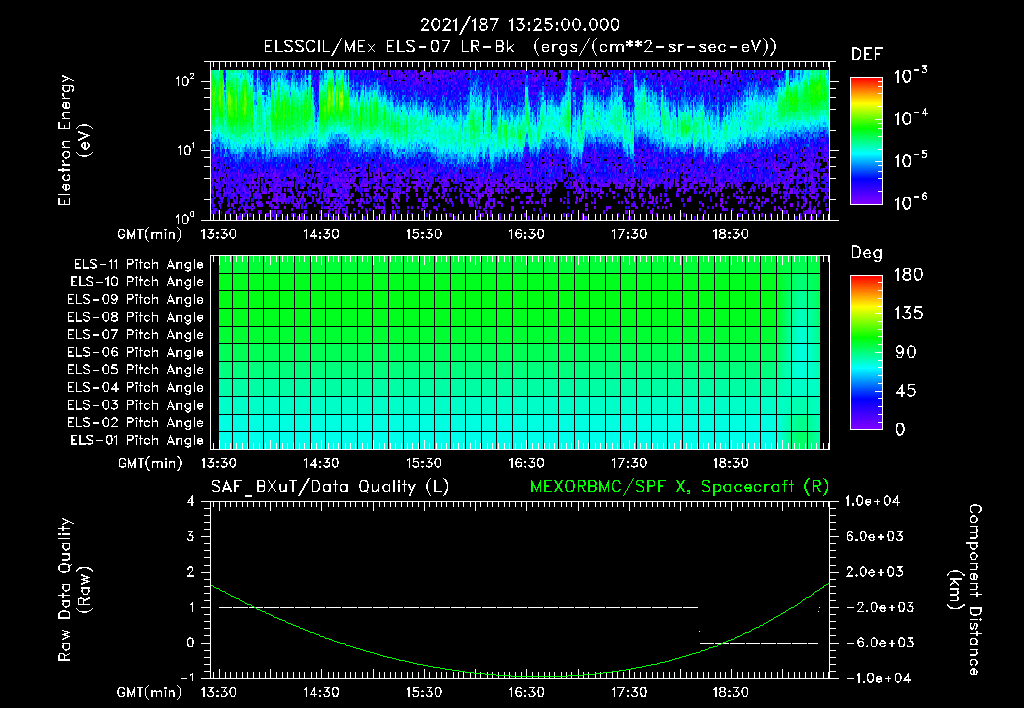
Task: Select the ELS-01 Pitch Angle row label
Action: click(x=137, y=440)
